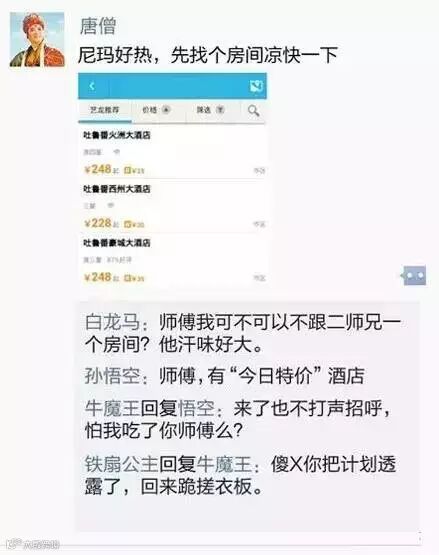Viewport: 439px width, 555px height.
Task: Select the 艺龙推荐 tab
Action: tap(104, 110)
